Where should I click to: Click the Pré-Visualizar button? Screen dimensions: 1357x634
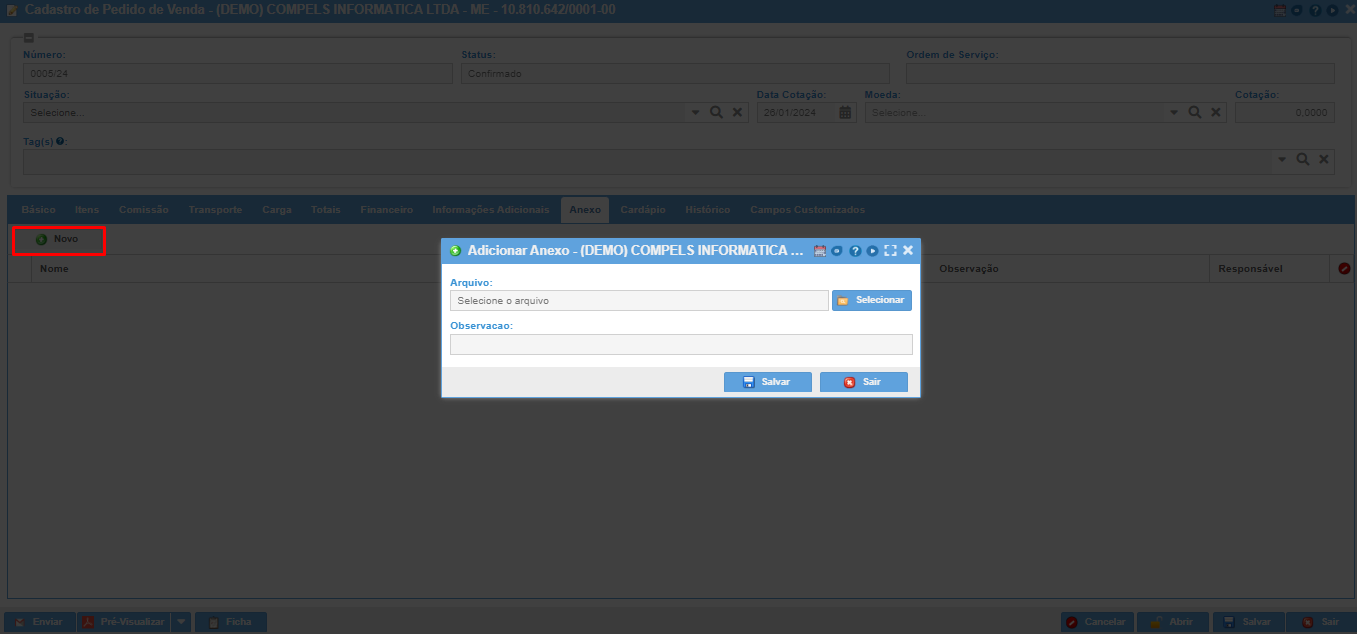point(123,622)
